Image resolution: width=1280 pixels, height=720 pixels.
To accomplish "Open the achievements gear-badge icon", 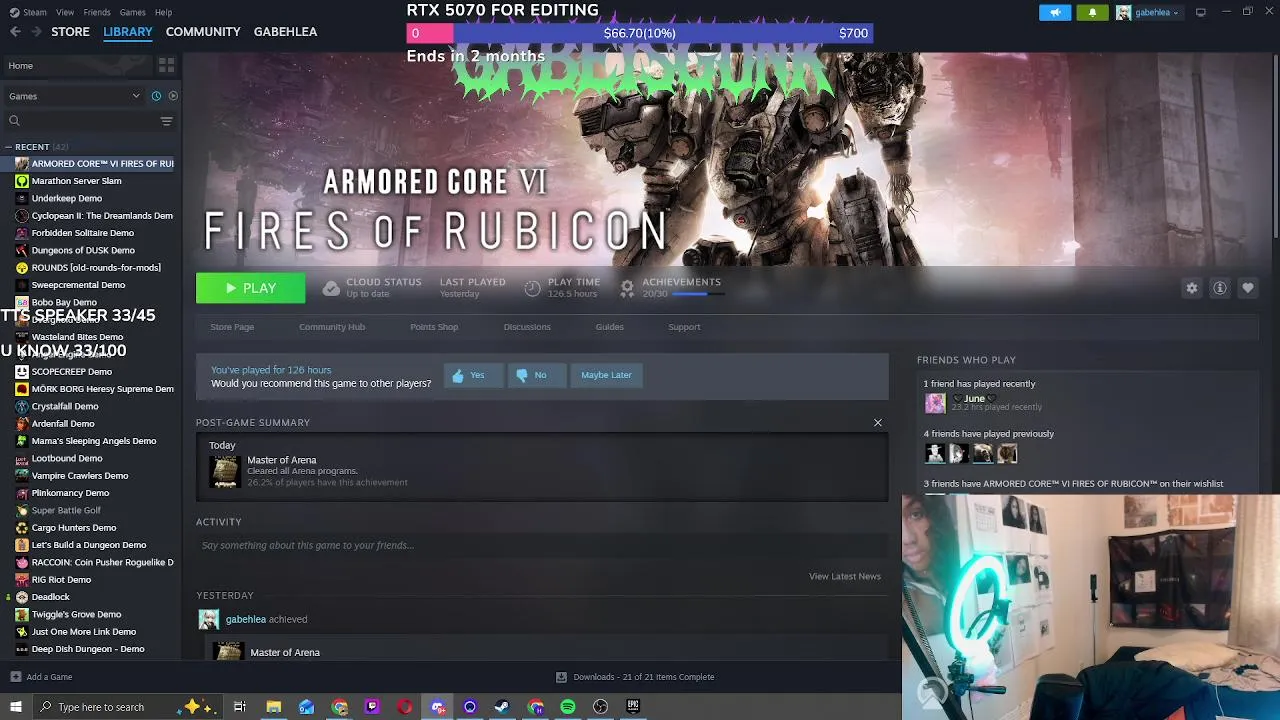I will (x=627, y=288).
